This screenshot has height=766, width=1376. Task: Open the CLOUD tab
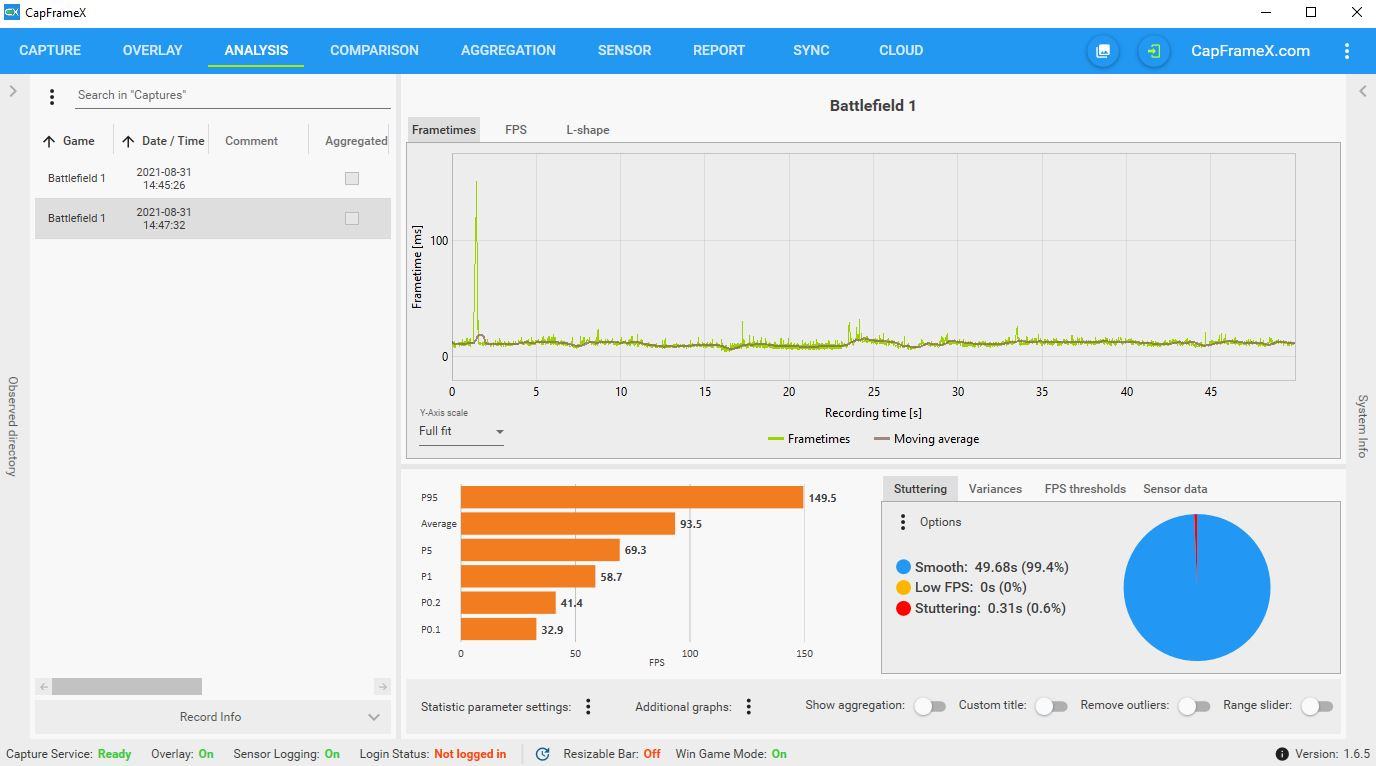tap(901, 50)
